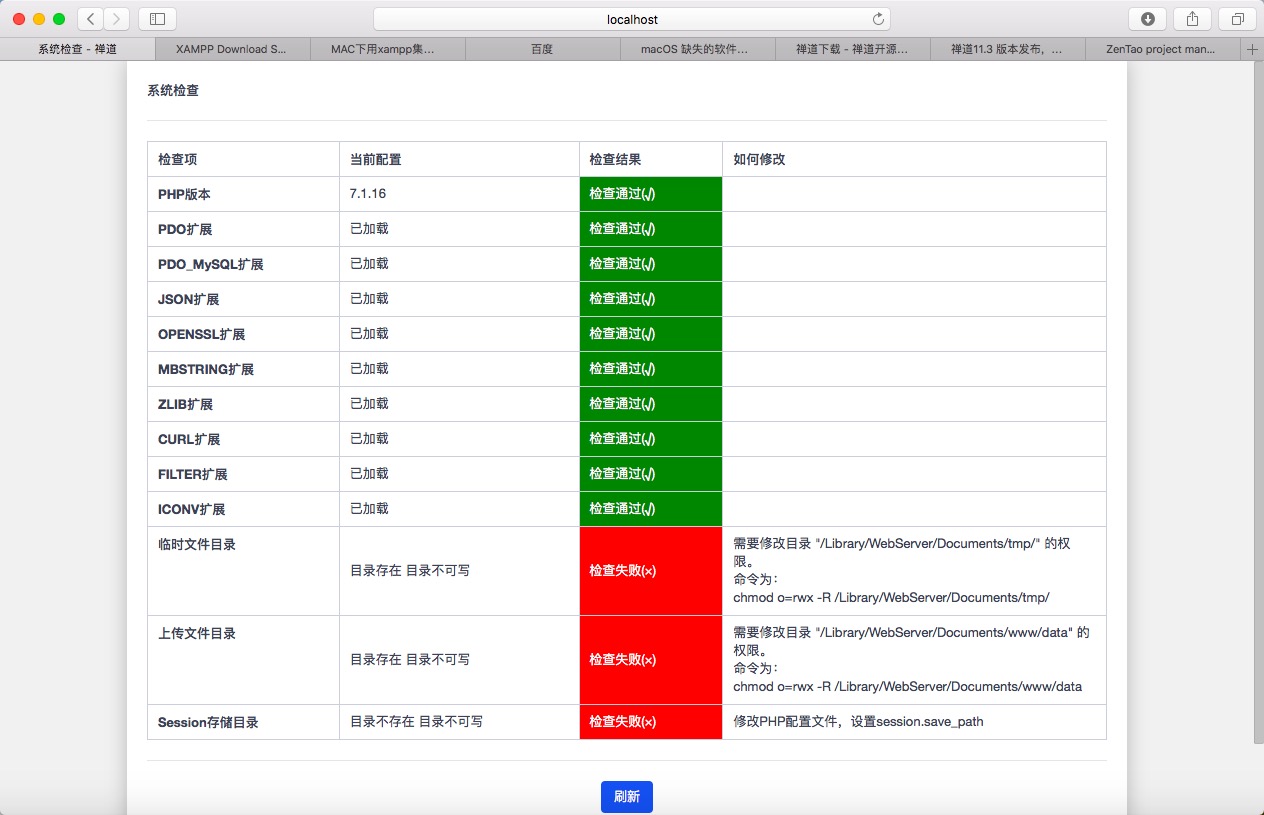Click the PDO_MySQL扩展 row label
This screenshot has height=815, width=1264.
coord(211,264)
